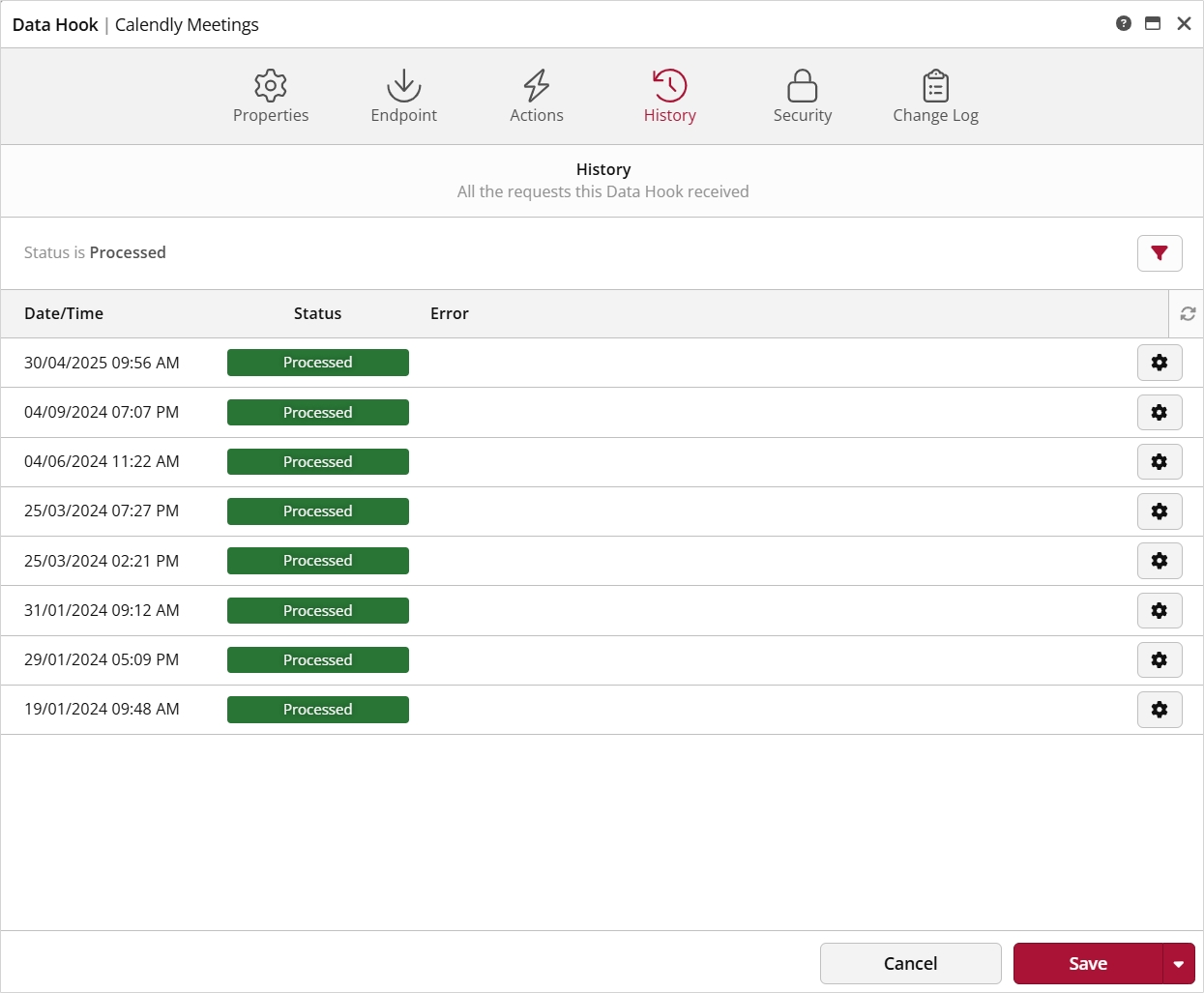Sort by the Status column header
The image size is (1204, 993).
pos(317,313)
